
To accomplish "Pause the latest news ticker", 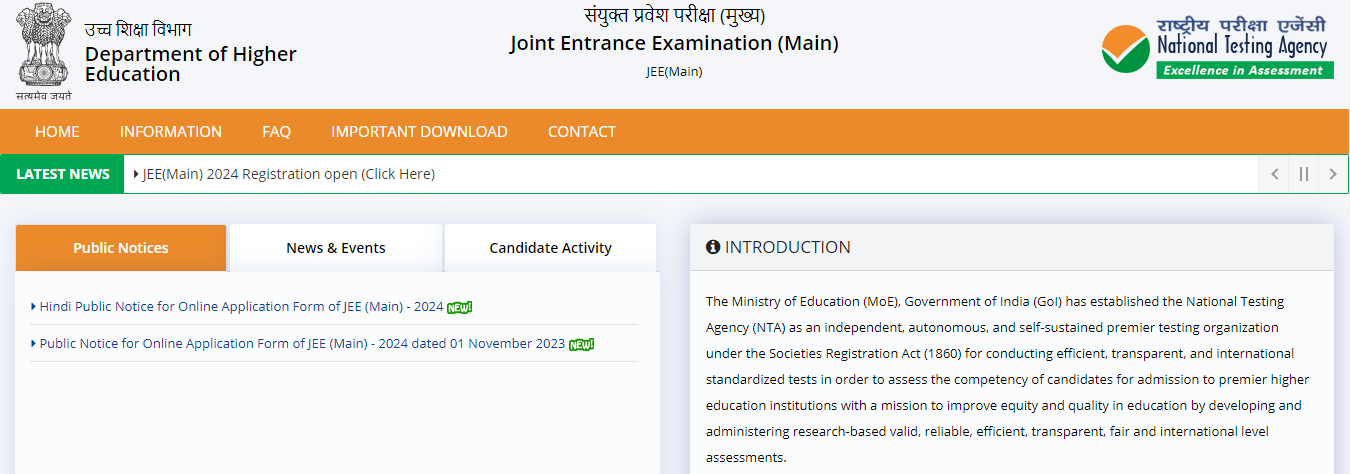I will (x=1303, y=174).
